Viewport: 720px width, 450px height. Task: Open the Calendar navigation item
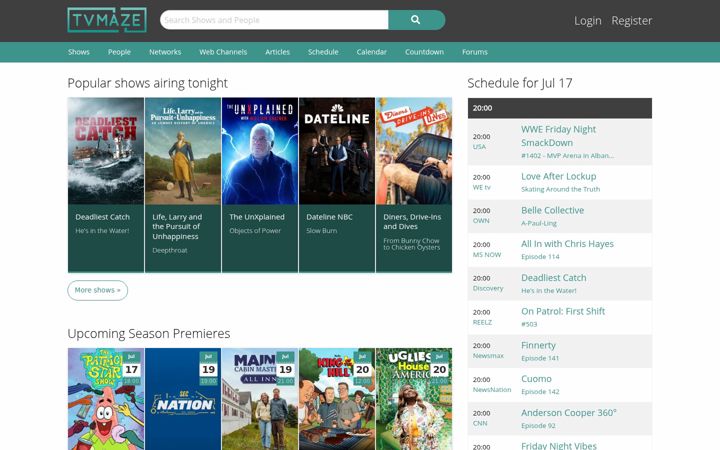point(371,52)
